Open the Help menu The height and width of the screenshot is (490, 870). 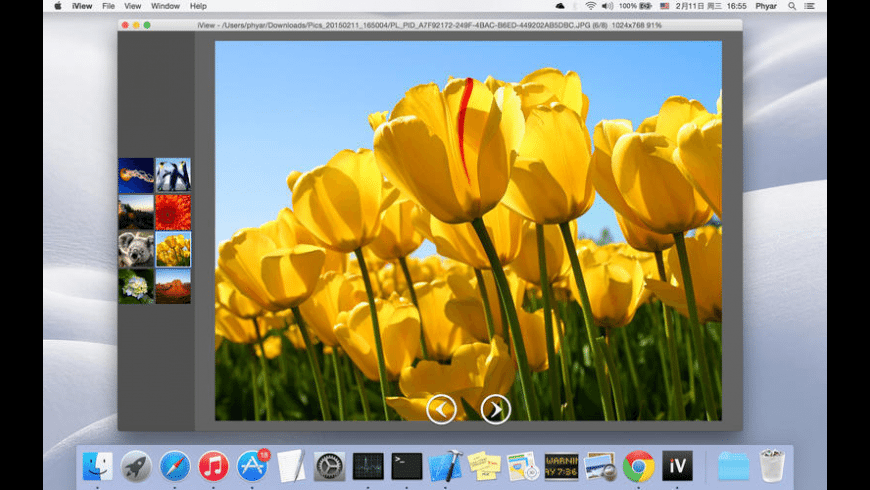(198, 6)
